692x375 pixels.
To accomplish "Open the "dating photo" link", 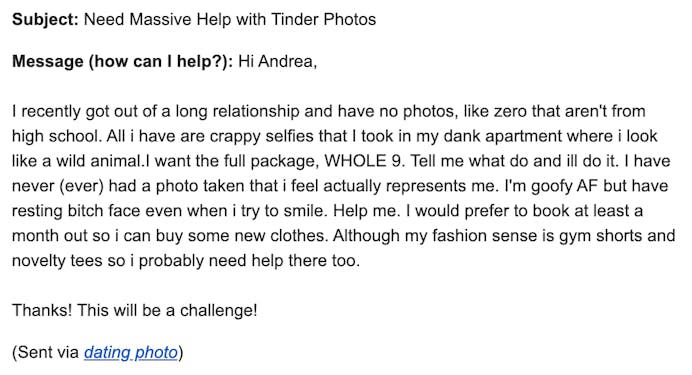I will (131, 352).
